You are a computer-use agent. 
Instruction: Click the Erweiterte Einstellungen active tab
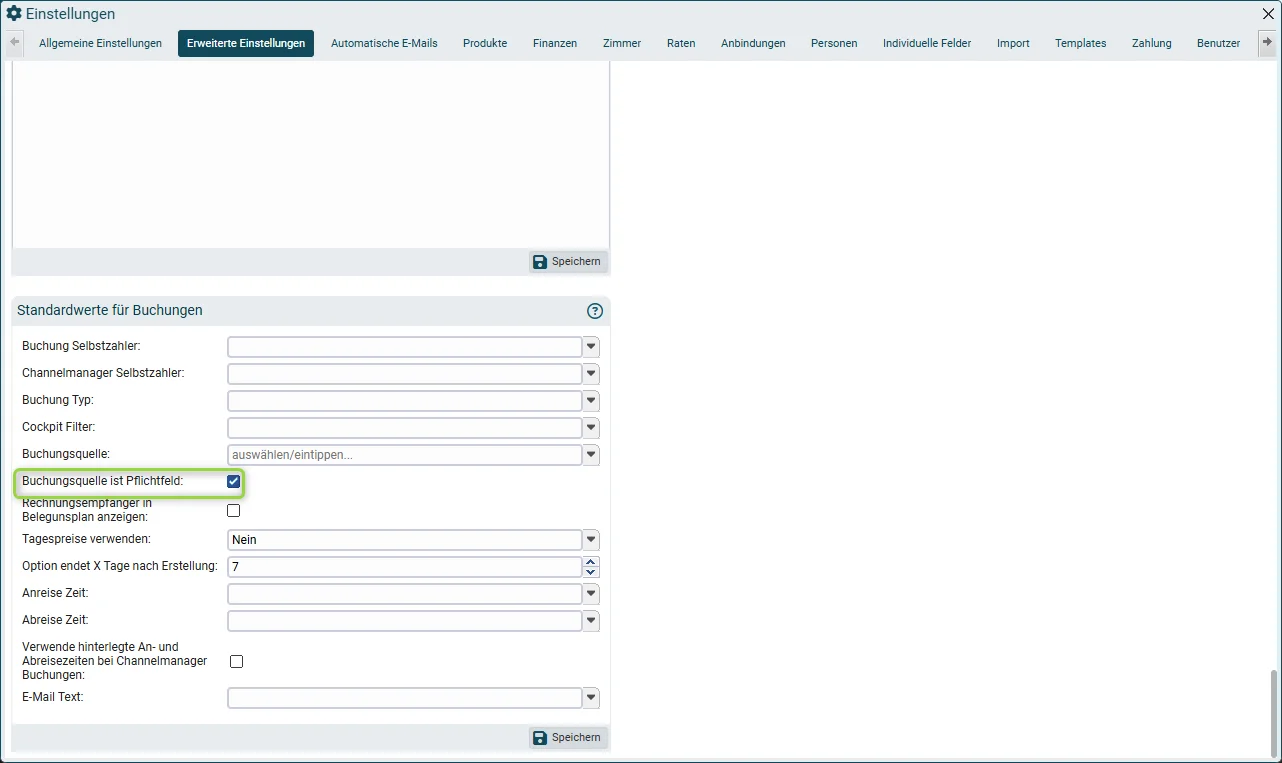tap(246, 43)
